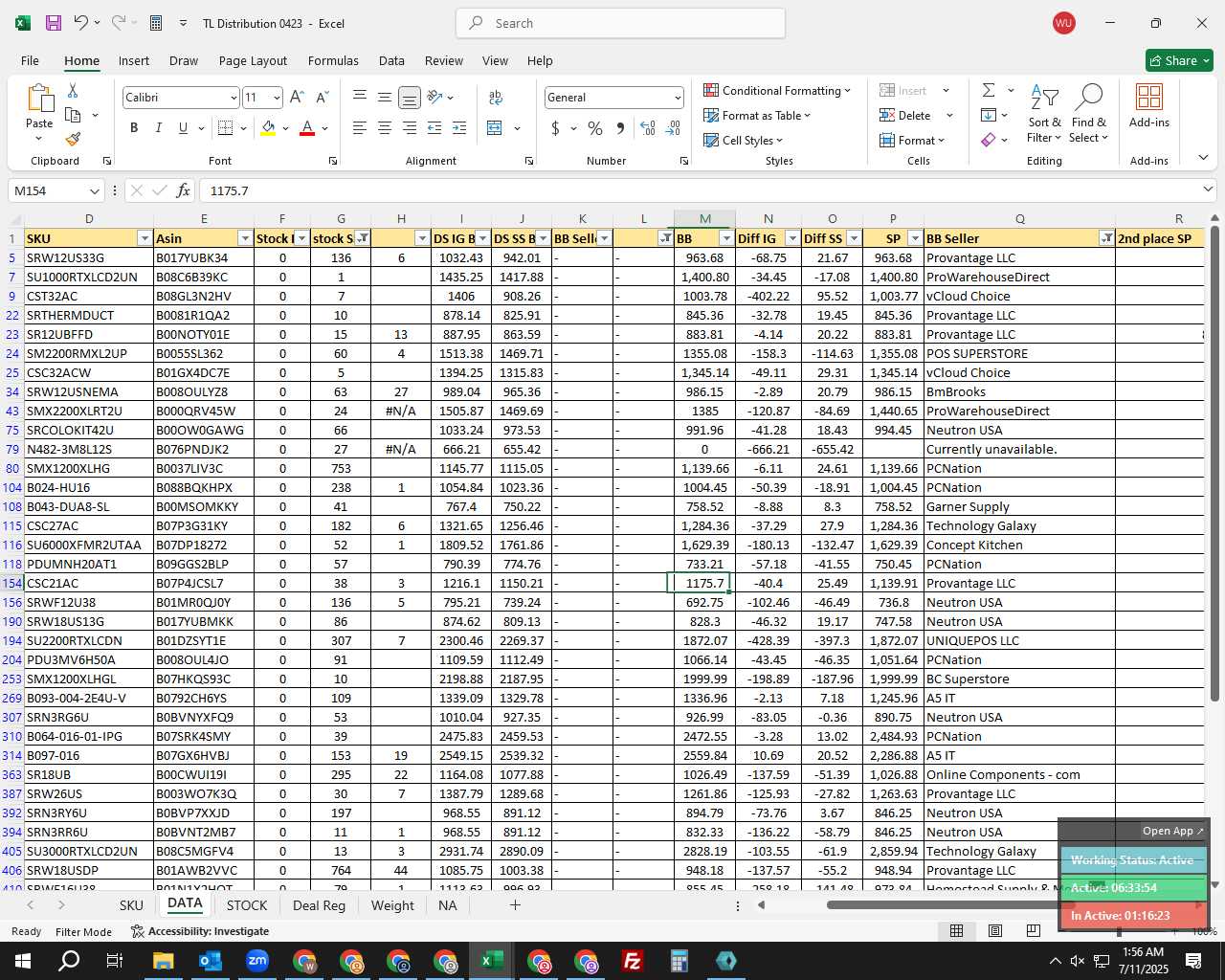Switch to the Data ribbon tab
1225x980 pixels.
(x=391, y=60)
